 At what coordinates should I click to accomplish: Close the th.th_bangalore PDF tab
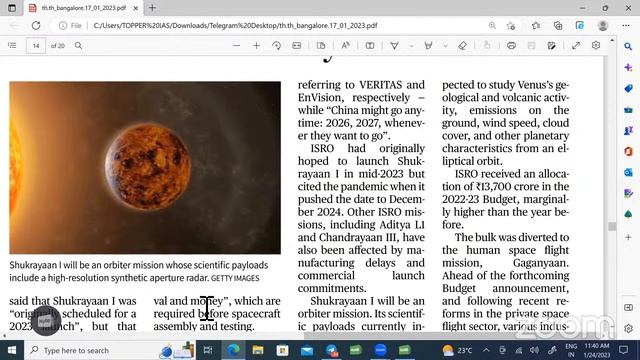(136, 8)
